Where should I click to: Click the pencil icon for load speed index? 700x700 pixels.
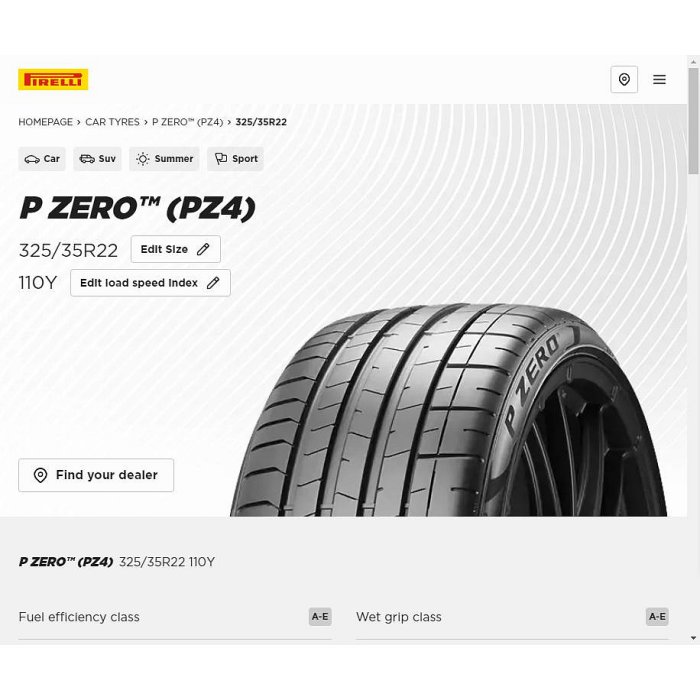click(x=213, y=283)
